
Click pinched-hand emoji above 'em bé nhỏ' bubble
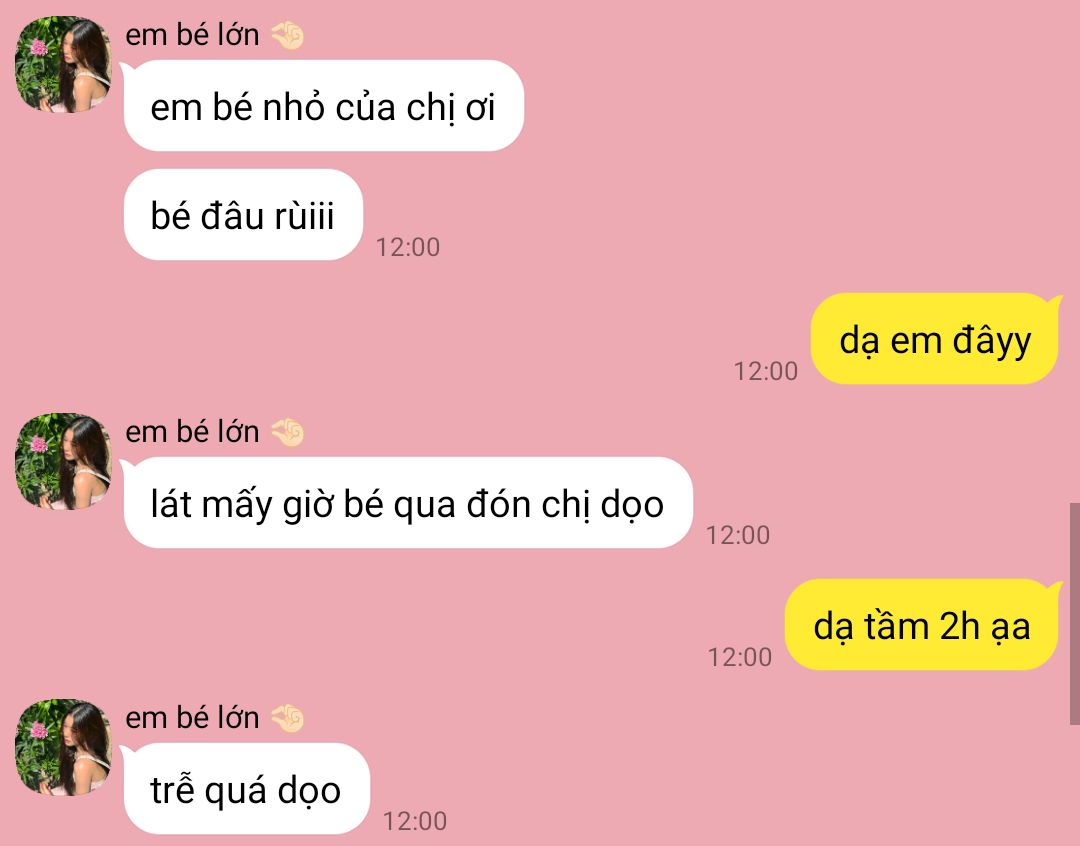pyautogui.click(x=287, y=36)
